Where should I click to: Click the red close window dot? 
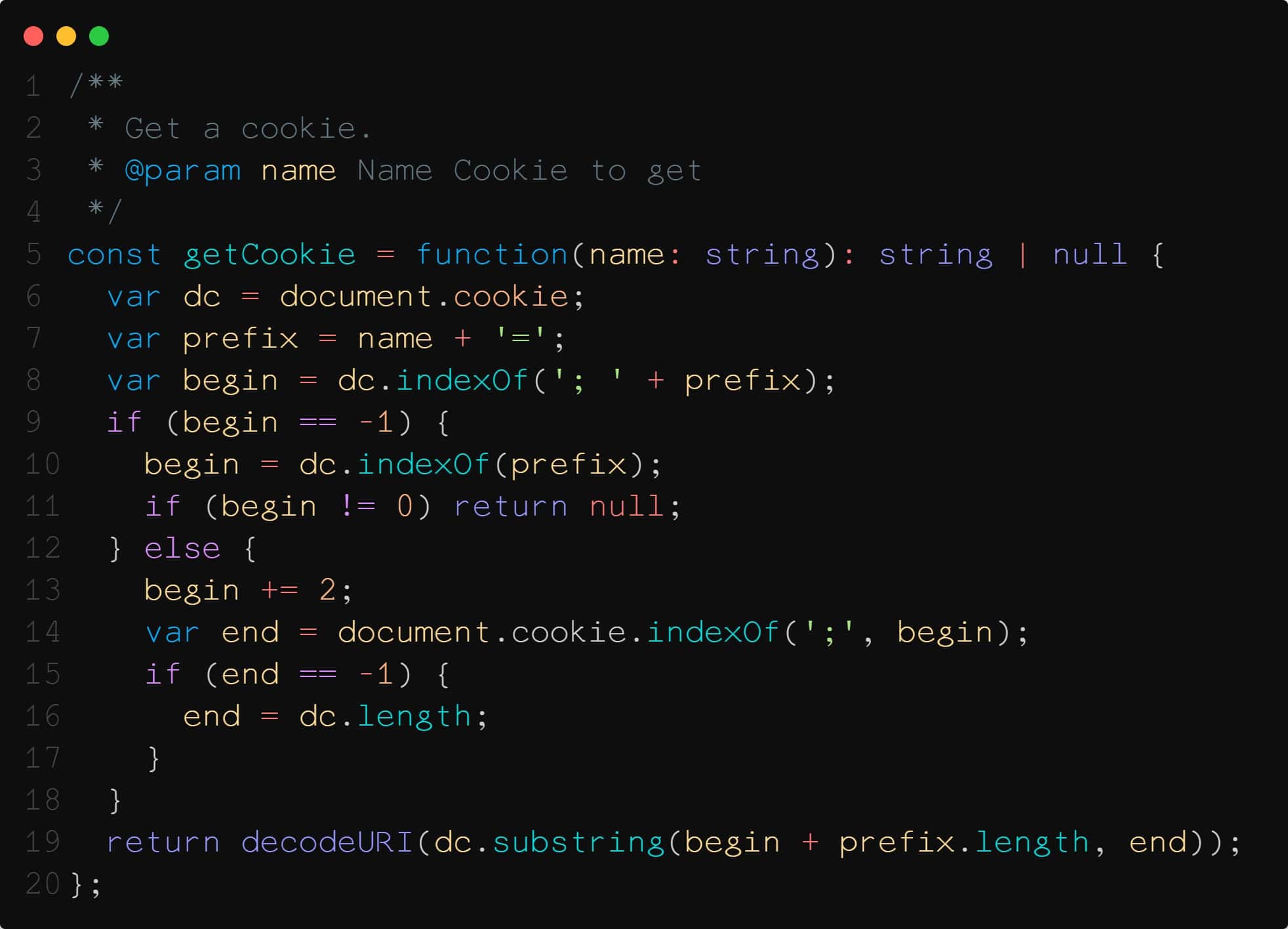click(33, 36)
